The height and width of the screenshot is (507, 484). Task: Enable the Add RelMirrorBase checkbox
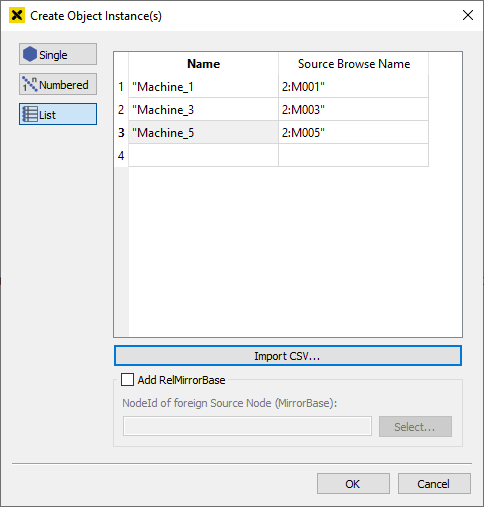coord(127,380)
